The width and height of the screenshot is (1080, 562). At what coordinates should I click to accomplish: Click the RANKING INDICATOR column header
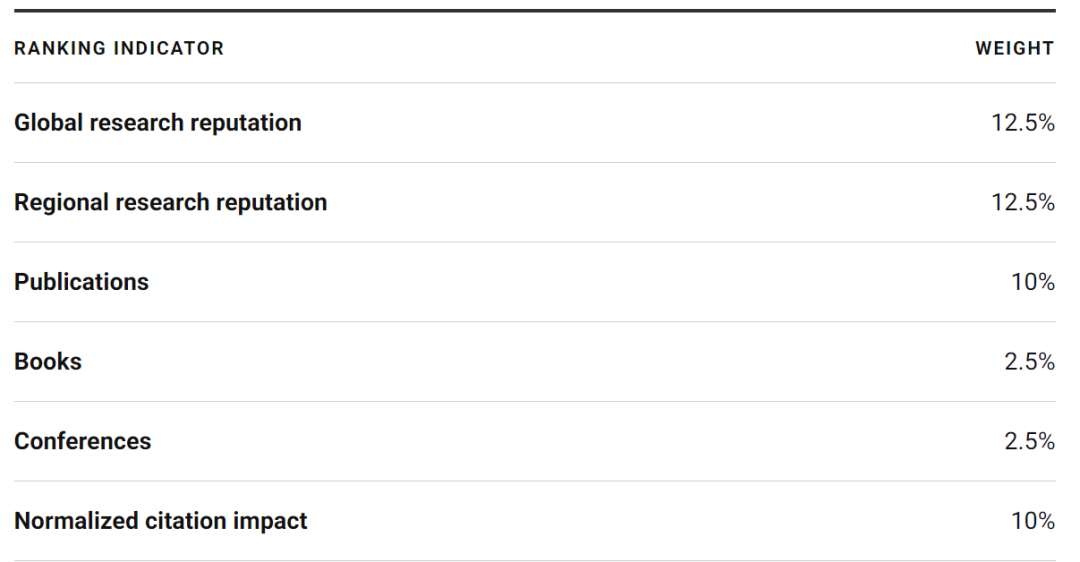click(119, 48)
